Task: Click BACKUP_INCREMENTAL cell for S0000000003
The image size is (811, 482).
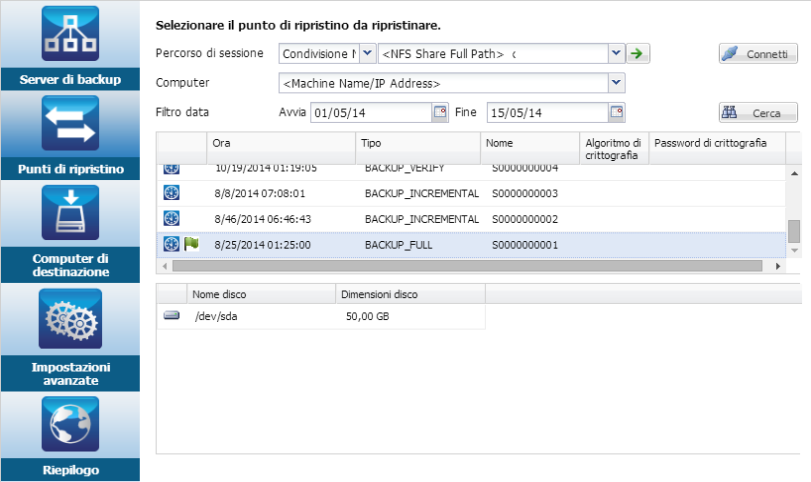Action: [x=422, y=193]
